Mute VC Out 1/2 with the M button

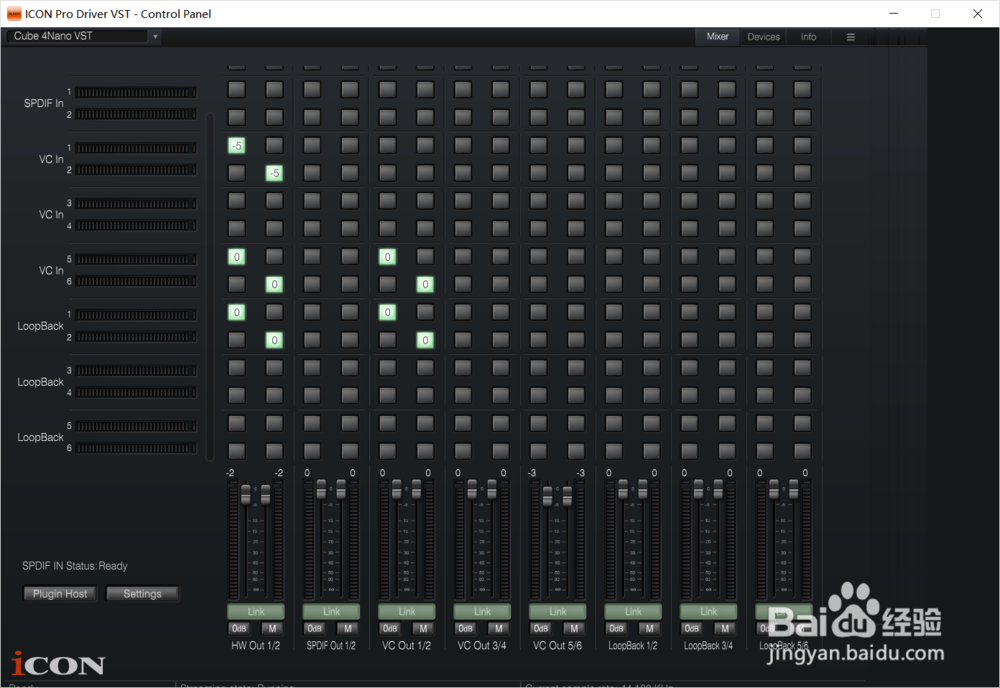(x=423, y=629)
